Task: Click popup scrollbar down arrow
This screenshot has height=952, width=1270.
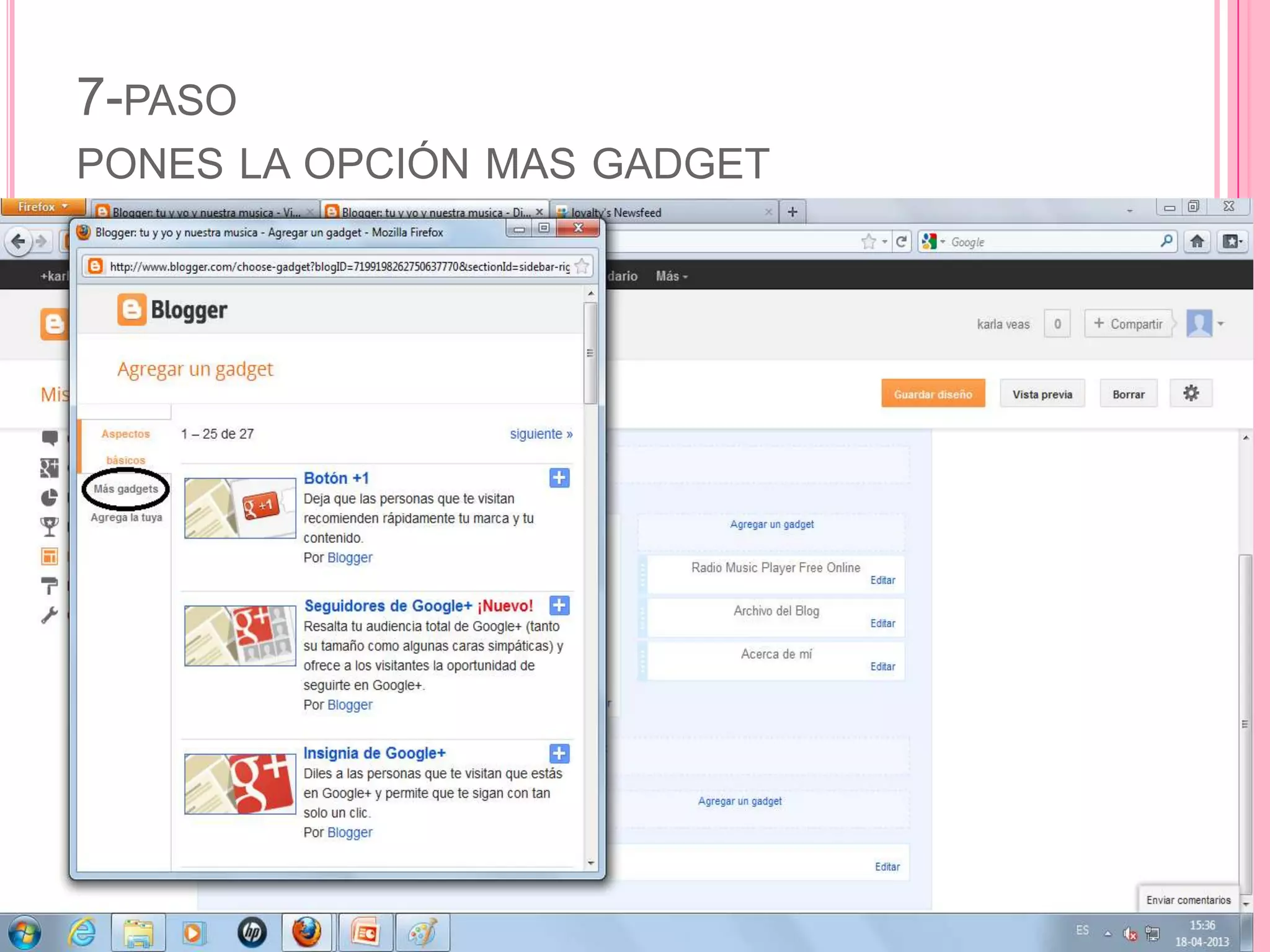Action: click(x=590, y=863)
